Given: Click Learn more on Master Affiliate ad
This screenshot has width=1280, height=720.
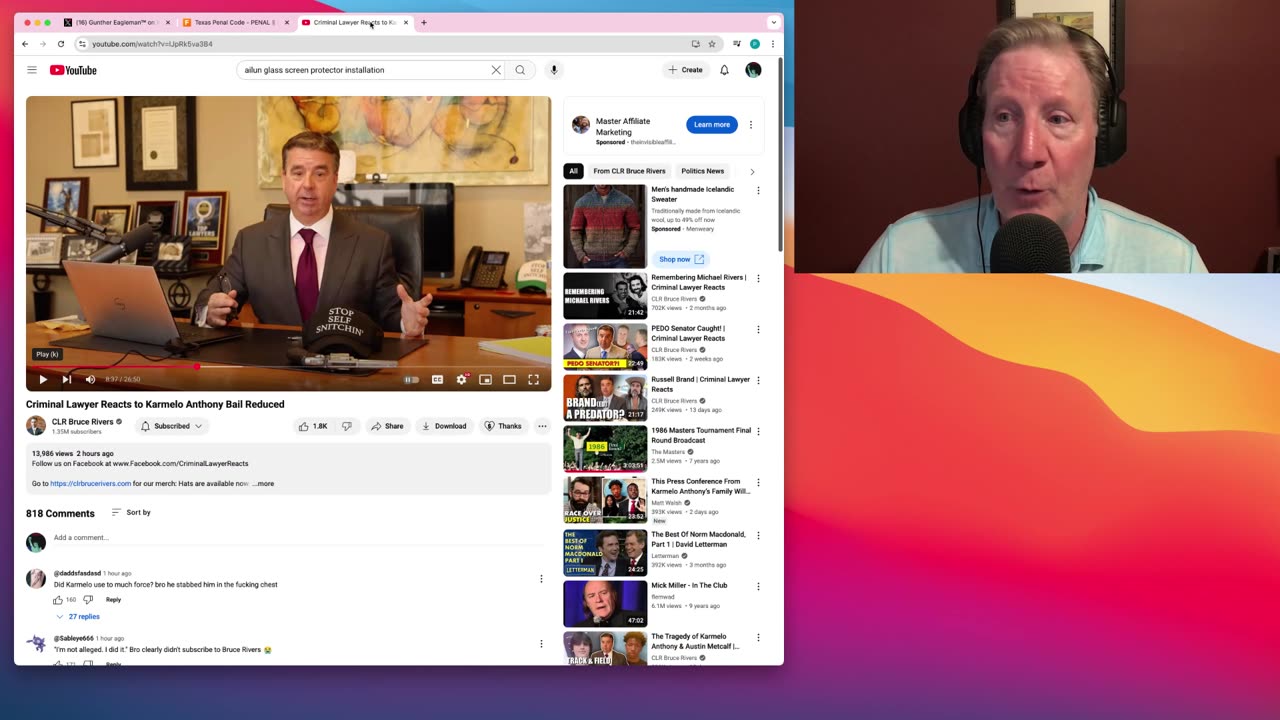Looking at the screenshot, I should pos(712,125).
